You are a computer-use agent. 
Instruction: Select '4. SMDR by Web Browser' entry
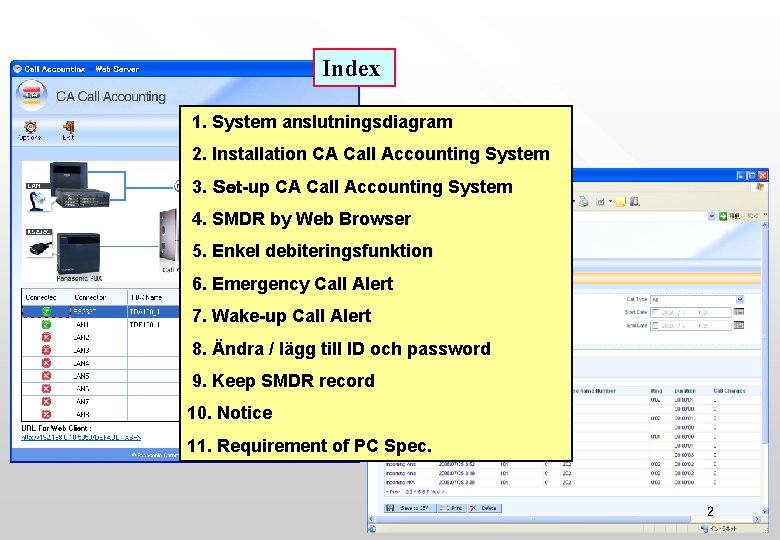pos(301,219)
